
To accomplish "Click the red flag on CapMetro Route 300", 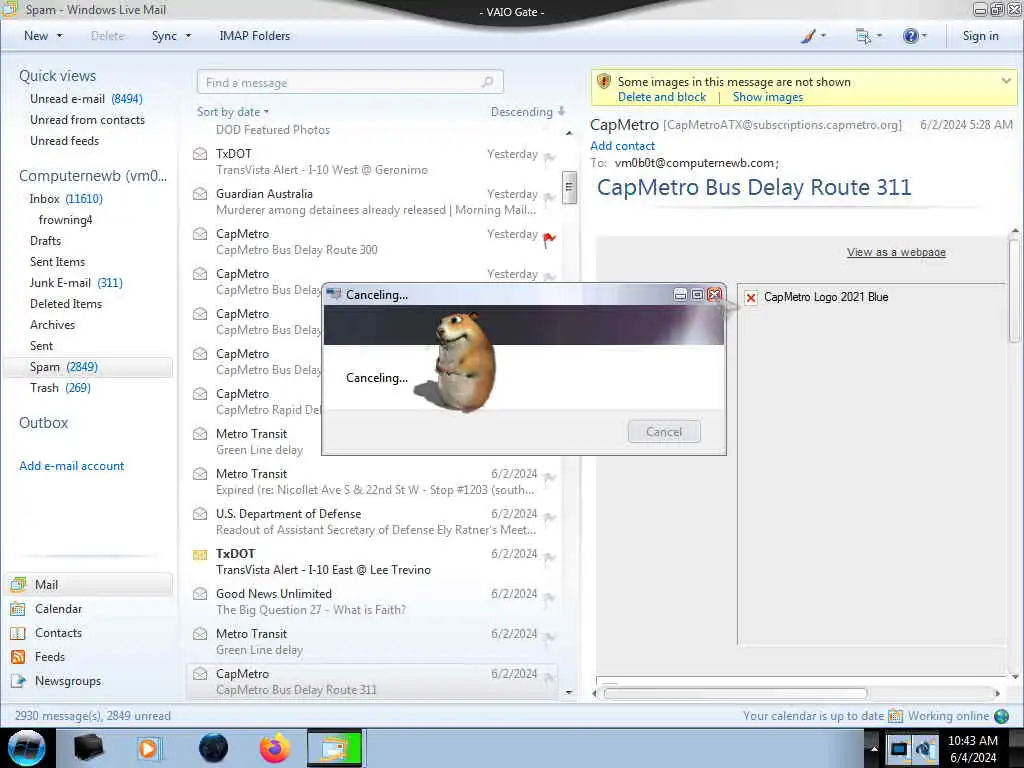I will point(549,240).
